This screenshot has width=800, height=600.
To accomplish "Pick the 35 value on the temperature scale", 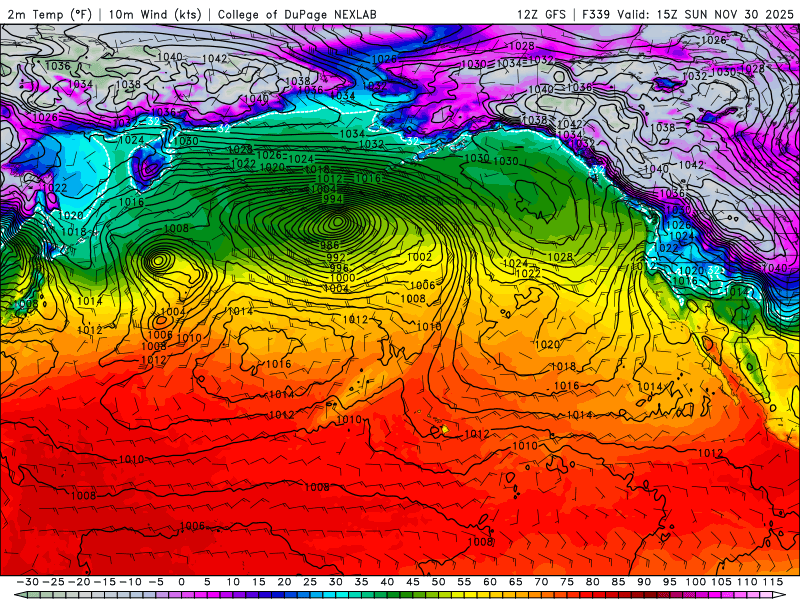I will (361, 582).
